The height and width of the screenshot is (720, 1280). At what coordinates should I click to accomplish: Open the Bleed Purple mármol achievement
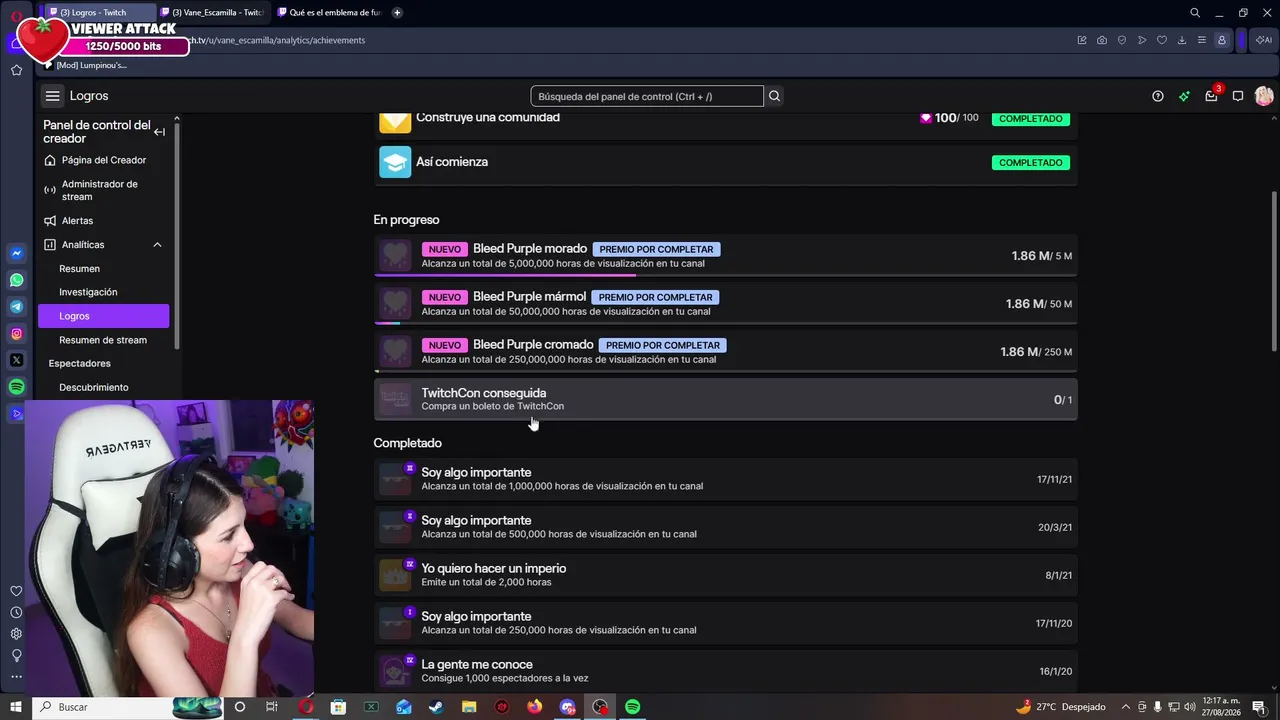coord(726,304)
